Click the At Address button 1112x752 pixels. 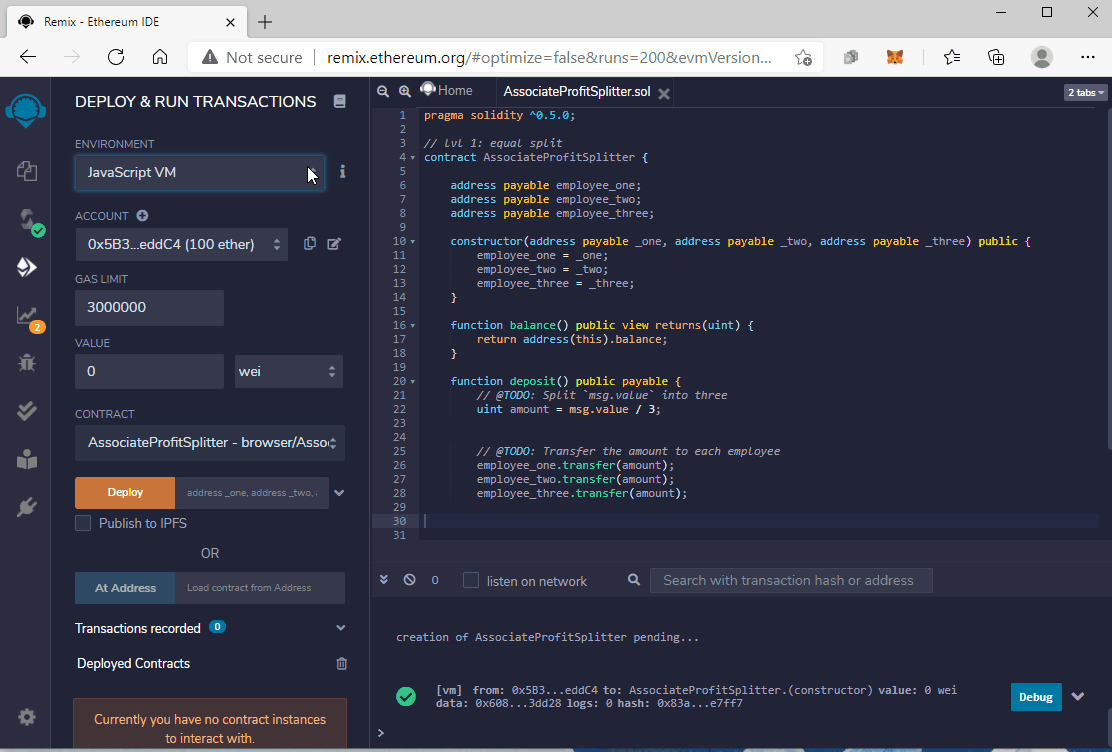tap(125, 588)
